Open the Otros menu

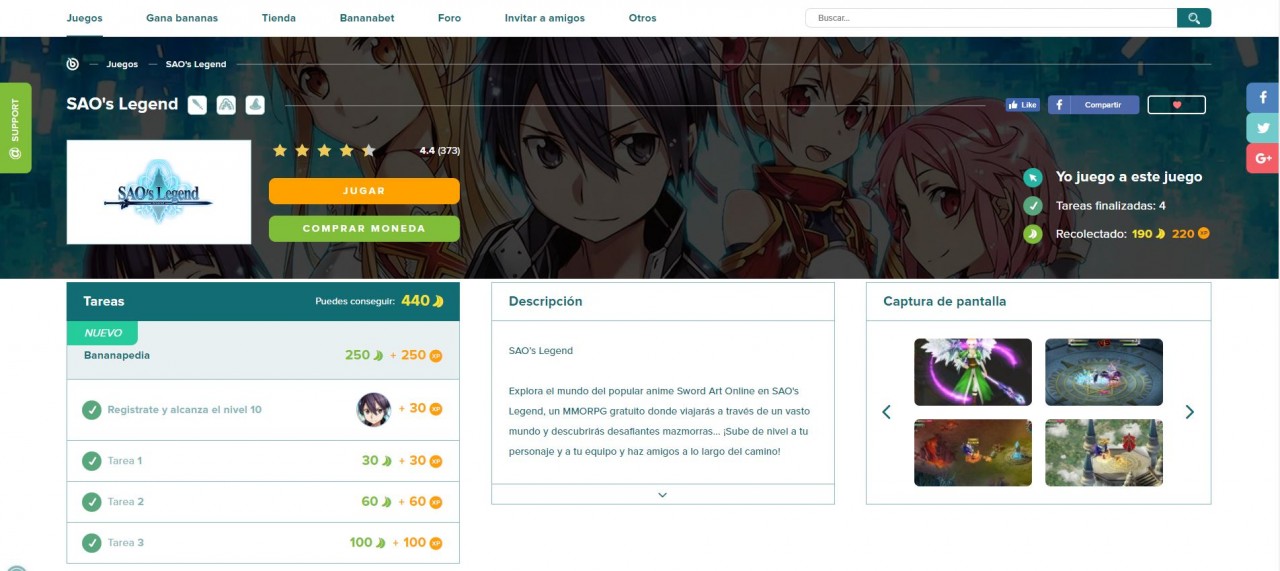[x=643, y=18]
